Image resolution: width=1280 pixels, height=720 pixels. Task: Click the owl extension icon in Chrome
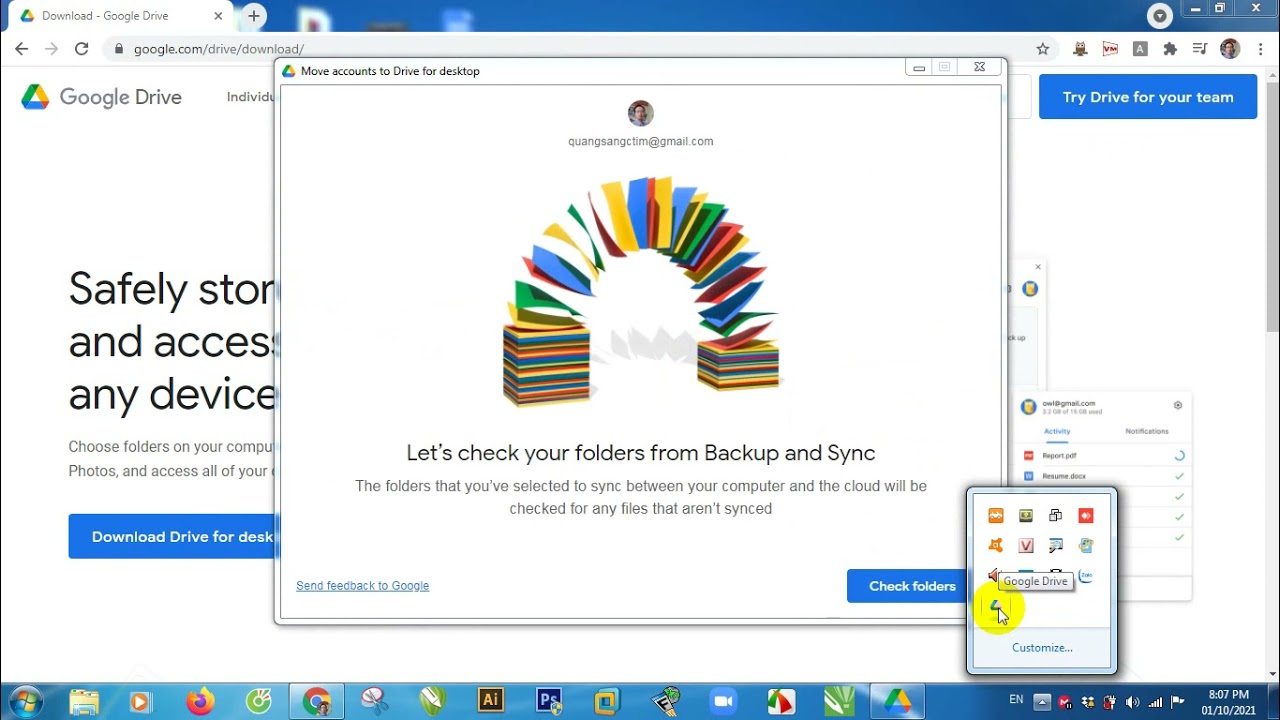[x=1080, y=49]
